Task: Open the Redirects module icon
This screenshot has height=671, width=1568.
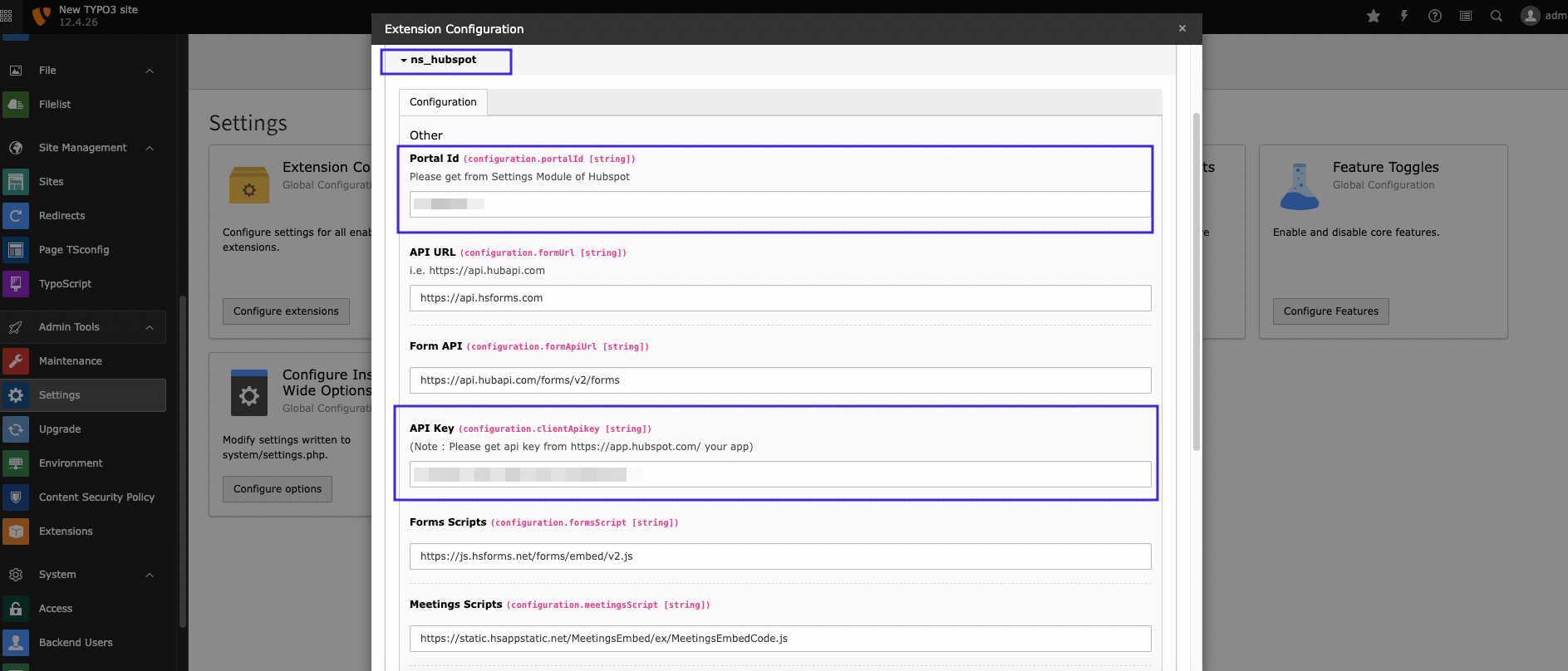Action: pos(16,216)
